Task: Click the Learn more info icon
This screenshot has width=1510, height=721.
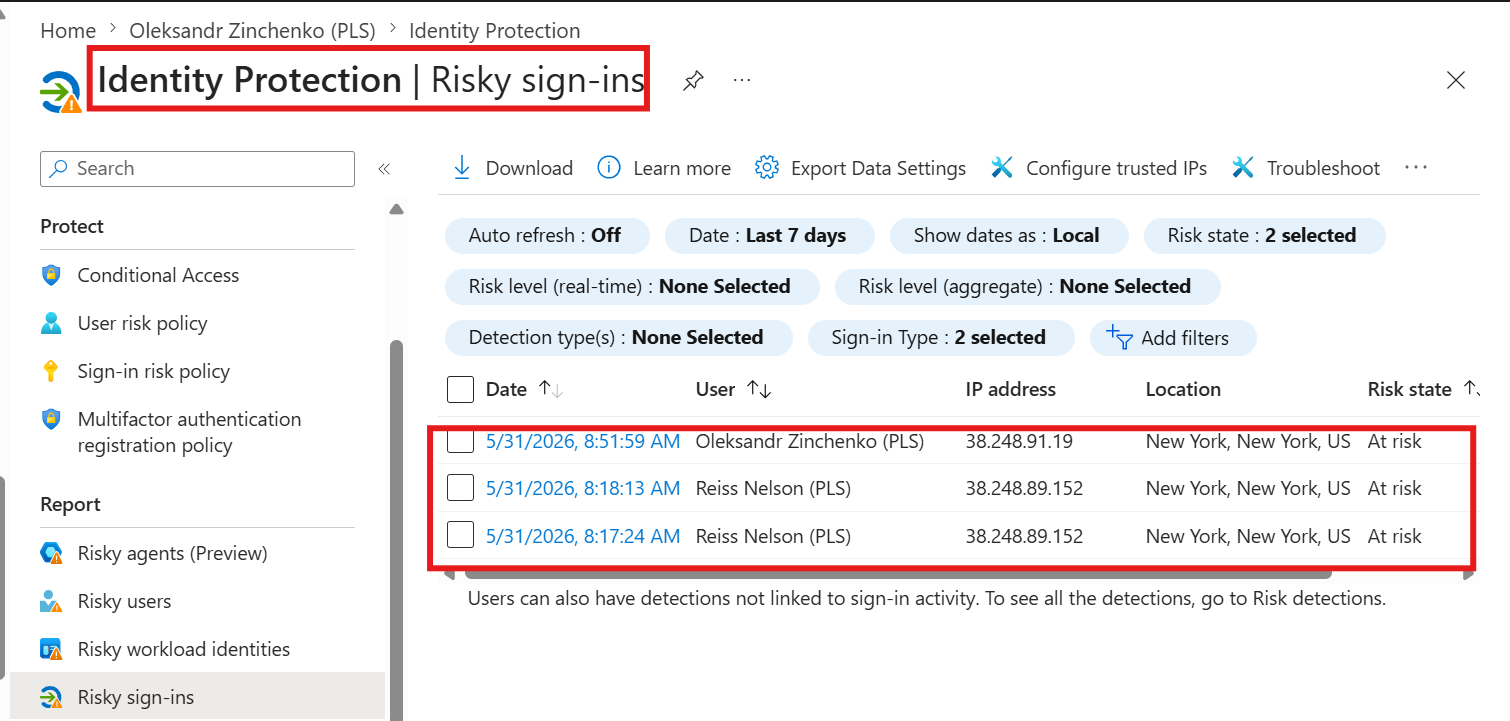Action: [608, 168]
